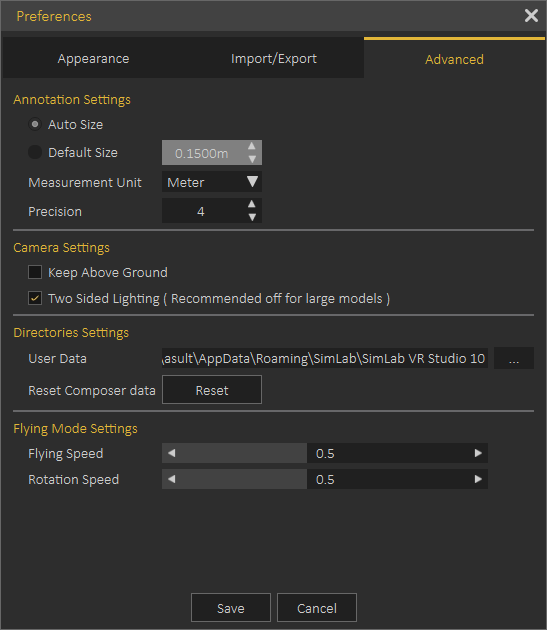547x630 pixels.
Task: Click the User Data path field
Action: [325, 358]
